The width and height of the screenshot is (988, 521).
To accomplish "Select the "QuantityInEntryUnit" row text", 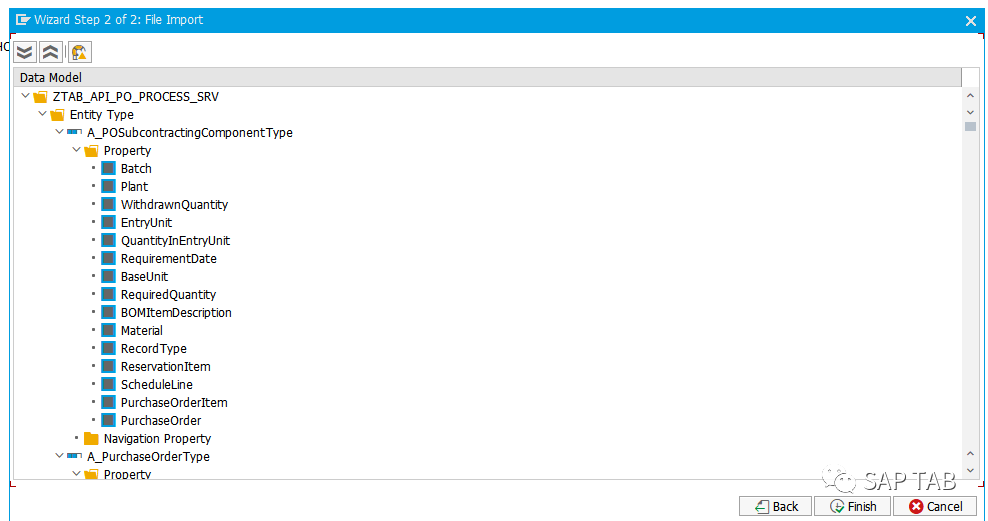I will 175,240.
